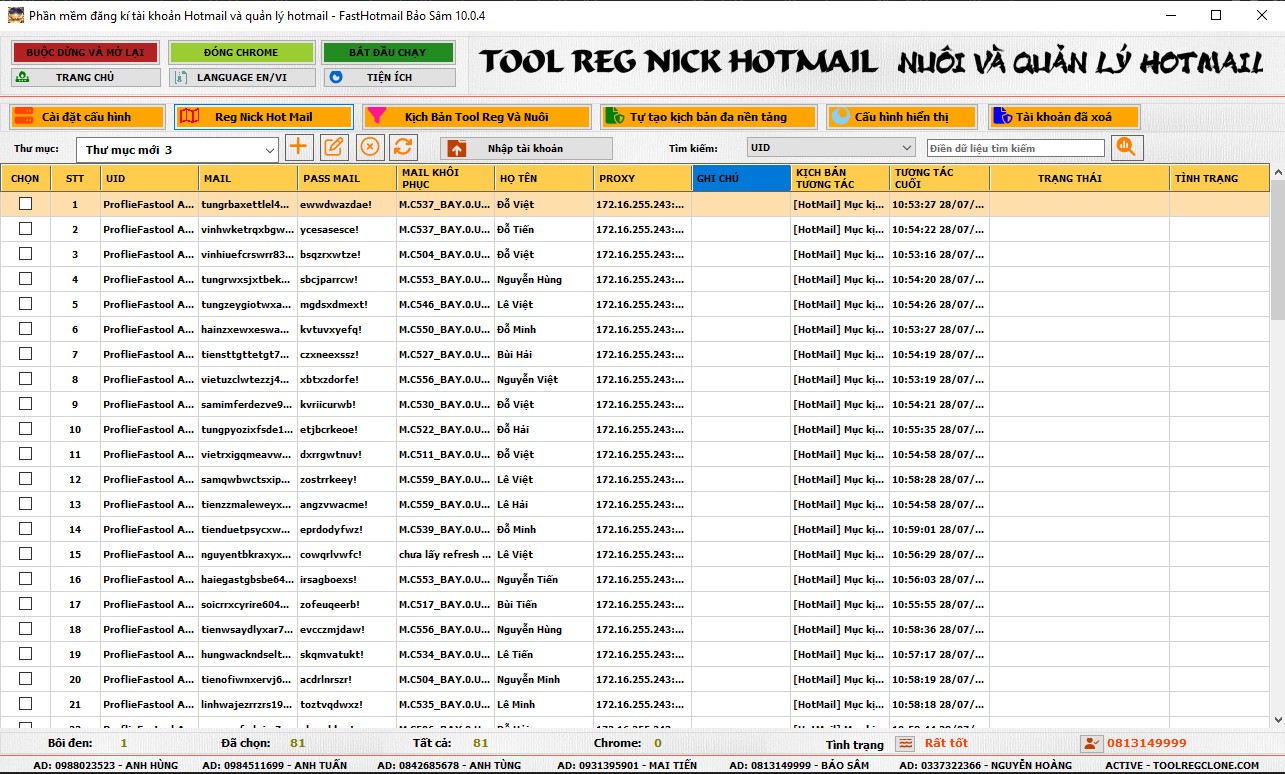
Task: Click the contact icon beside 0813149999
Action: tap(1091, 743)
